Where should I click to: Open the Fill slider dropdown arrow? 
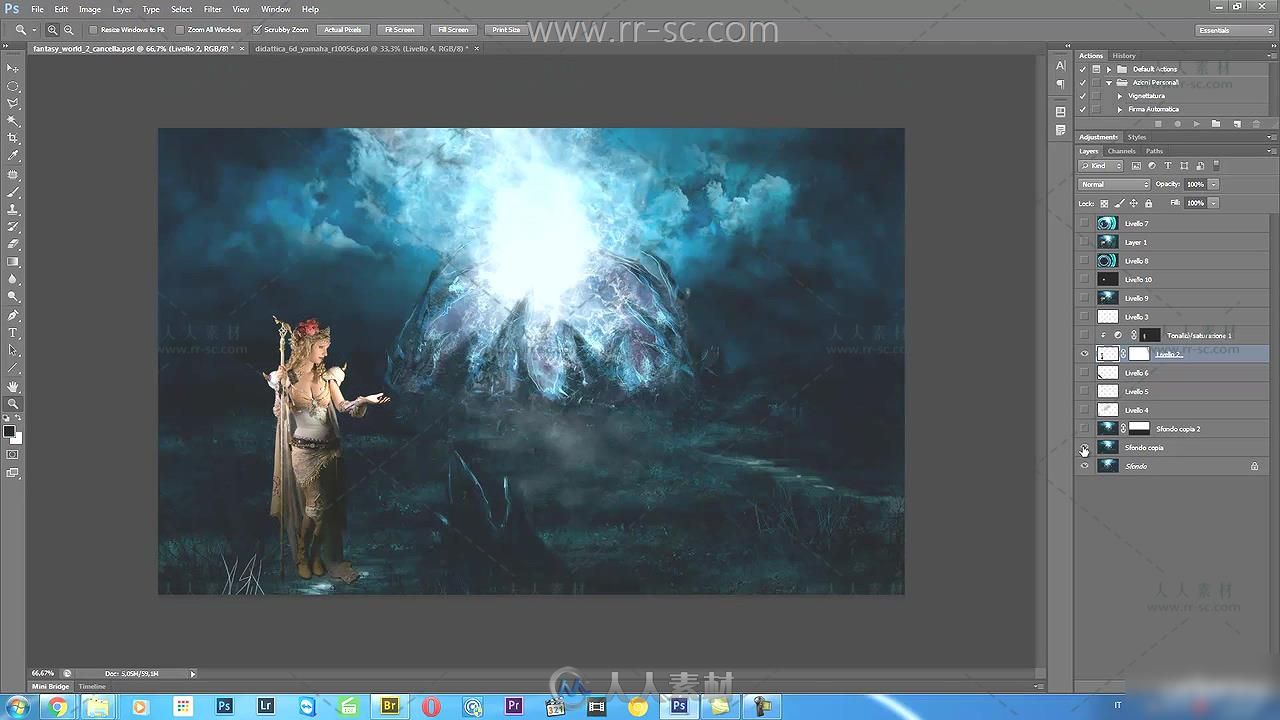[1213, 203]
